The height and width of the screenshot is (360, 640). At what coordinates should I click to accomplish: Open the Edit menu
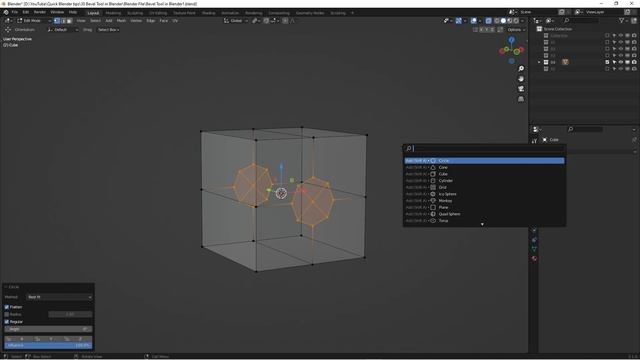26,12
